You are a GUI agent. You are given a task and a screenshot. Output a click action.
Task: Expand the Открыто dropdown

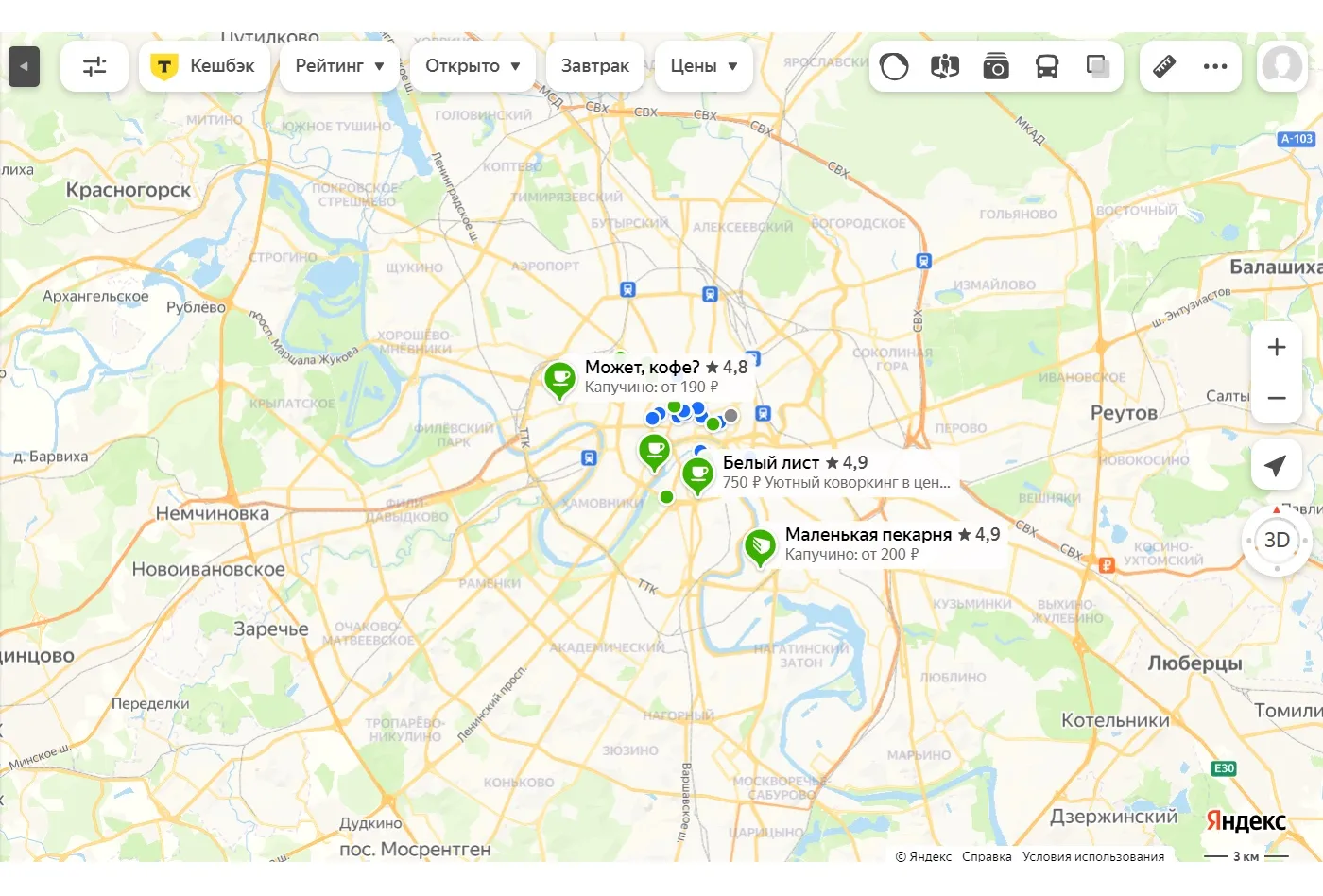473,66
